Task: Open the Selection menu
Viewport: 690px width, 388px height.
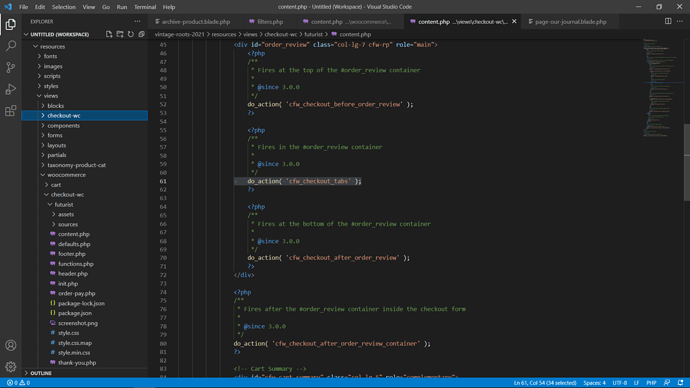Action: [63, 7]
